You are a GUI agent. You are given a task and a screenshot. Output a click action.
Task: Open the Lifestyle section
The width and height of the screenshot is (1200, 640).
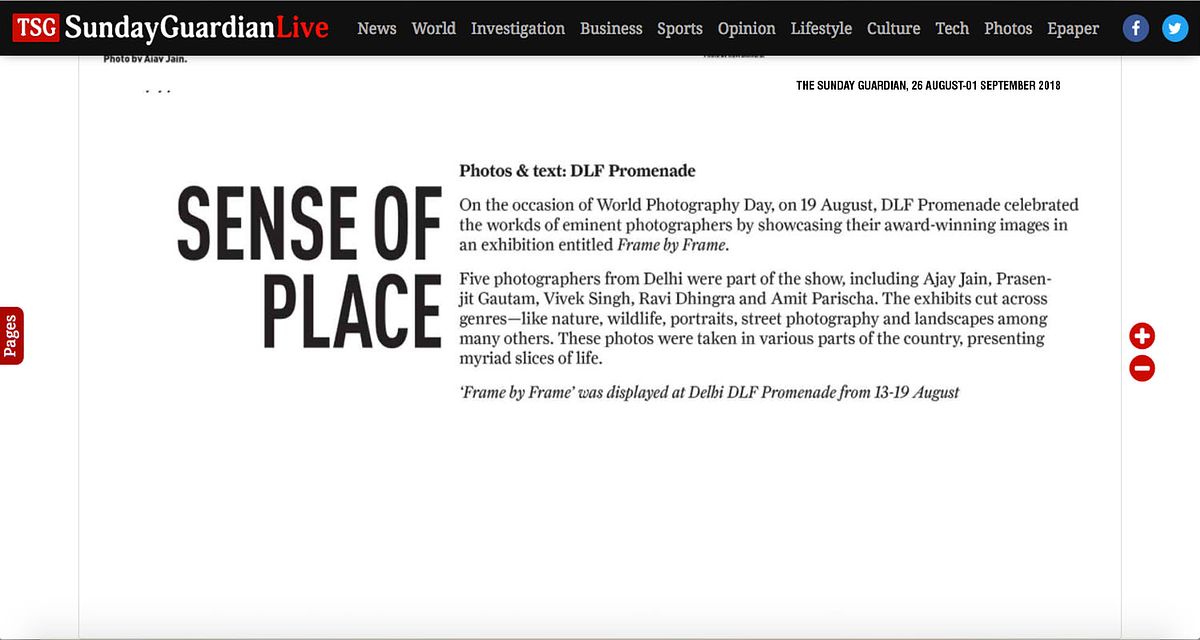[821, 28]
